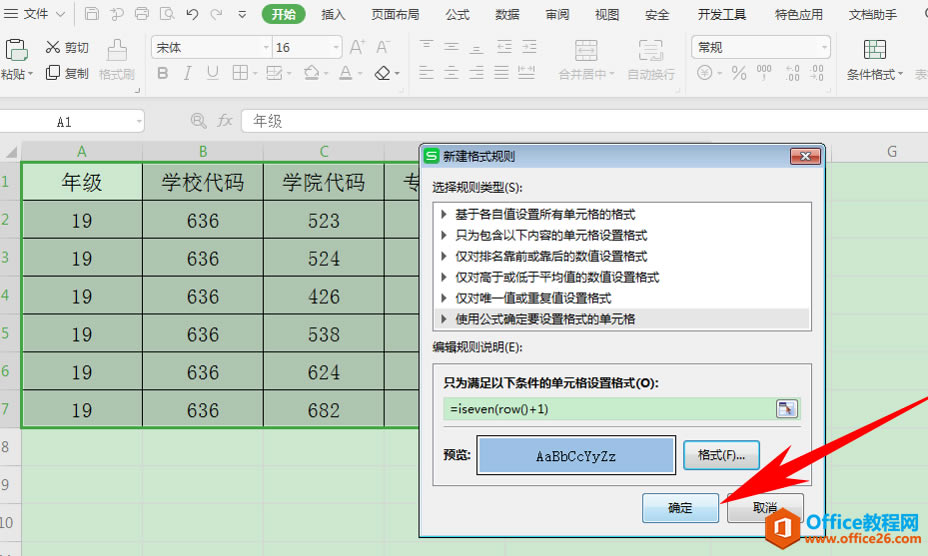This screenshot has height=556, width=928.
Task: Click the Print icon in quick toolbar
Action: click(x=141, y=14)
